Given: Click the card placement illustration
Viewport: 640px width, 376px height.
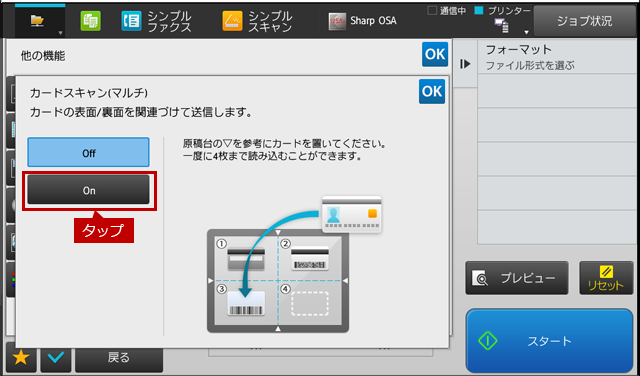Looking at the screenshot, I should click(294, 264).
